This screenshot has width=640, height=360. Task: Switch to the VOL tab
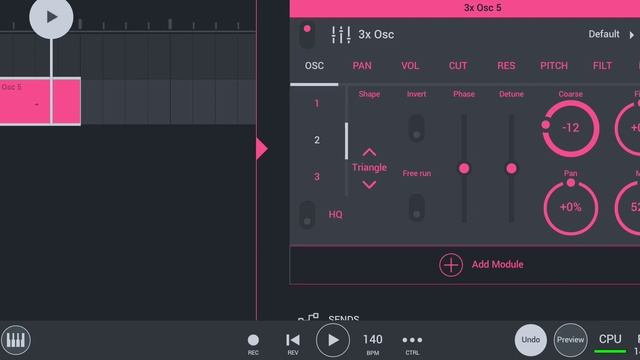click(x=410, y=66)
